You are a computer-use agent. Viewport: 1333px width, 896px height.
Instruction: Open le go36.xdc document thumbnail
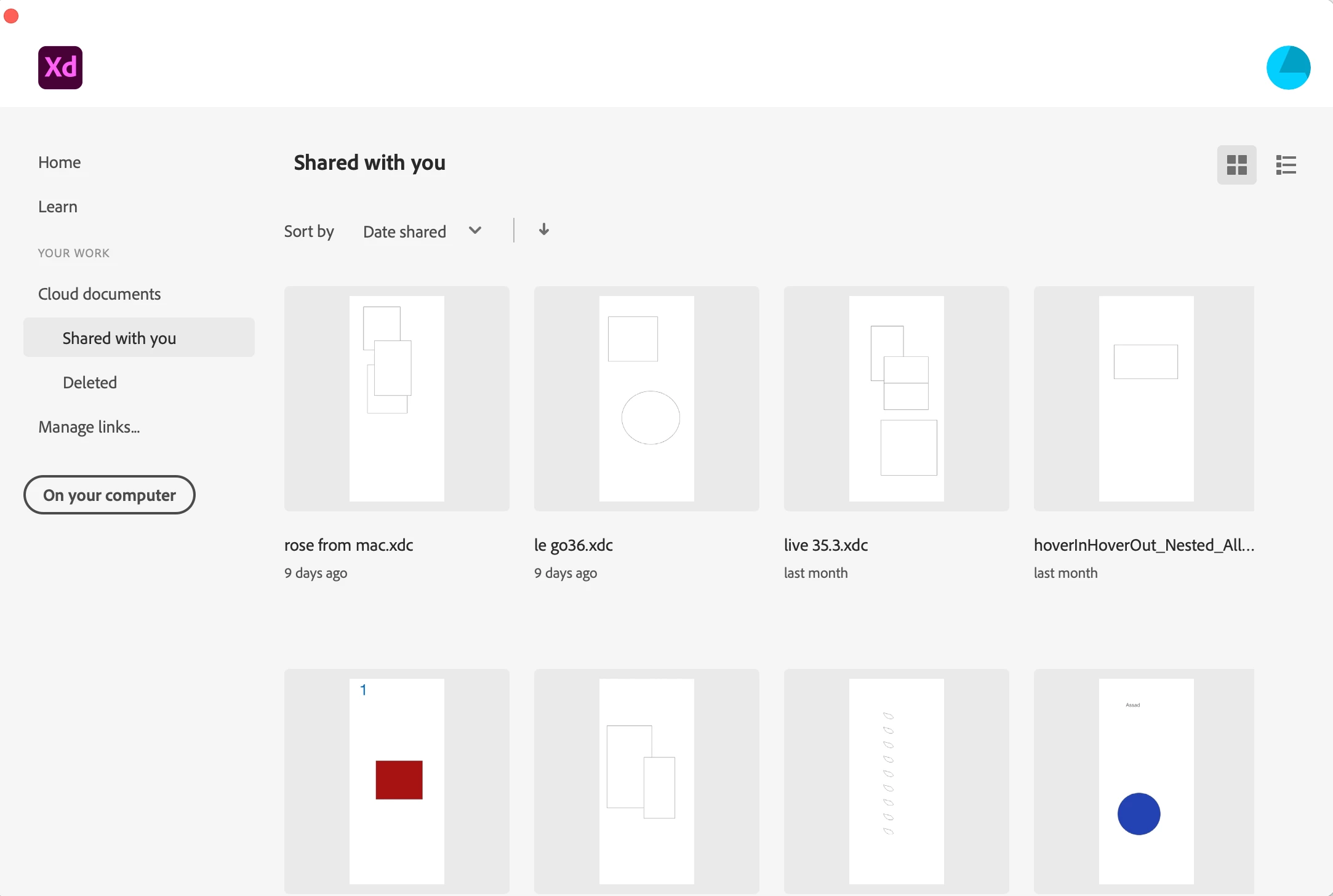(x=646, y=398)
